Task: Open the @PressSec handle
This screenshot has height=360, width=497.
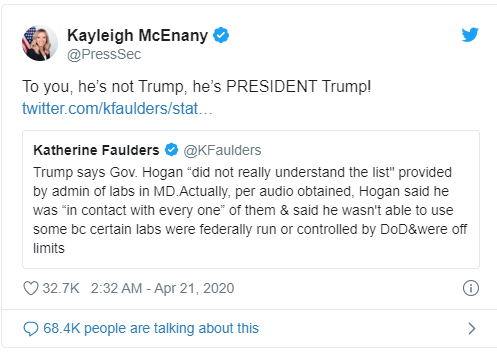Action: click(x=104, y=54)
